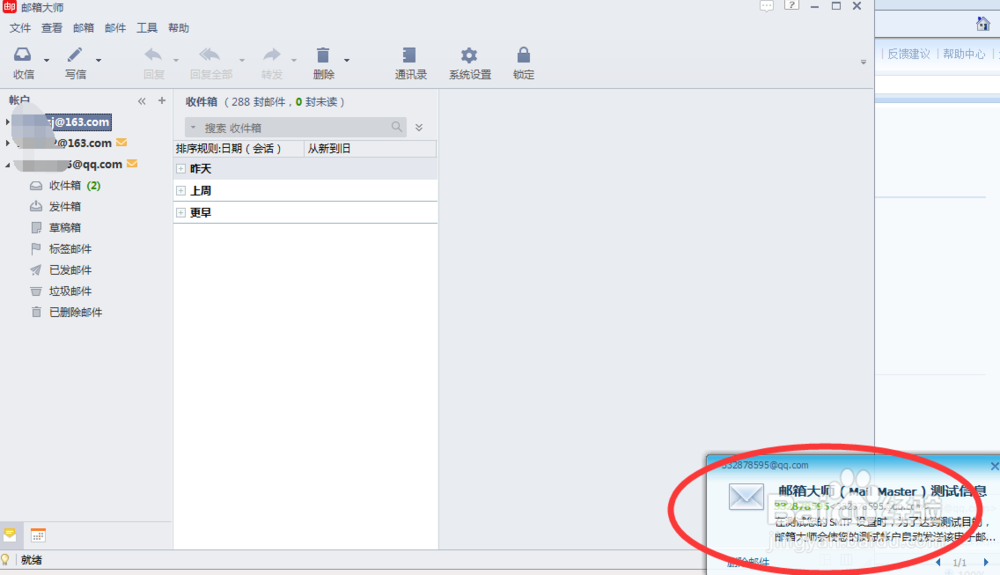Go to next notification with right arrow

click(x=986, y=562)
